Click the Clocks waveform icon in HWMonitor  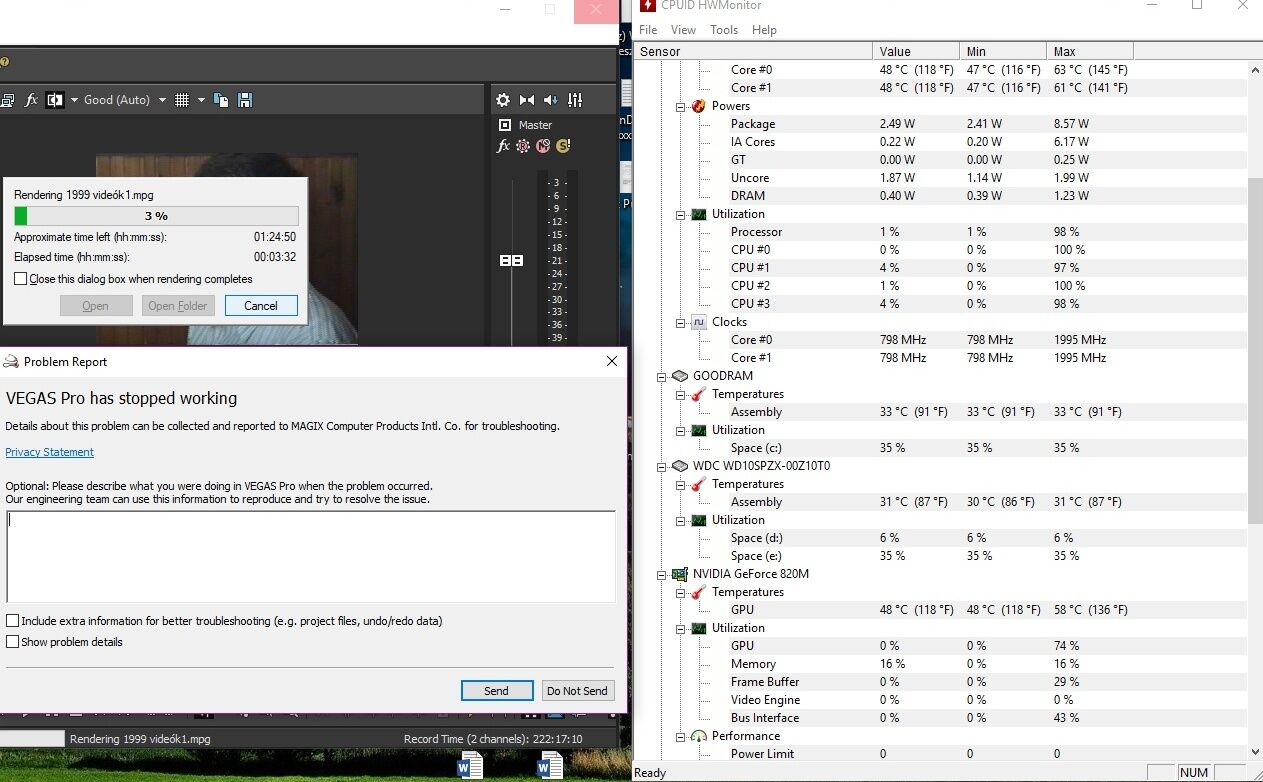[x=700, y=322]
